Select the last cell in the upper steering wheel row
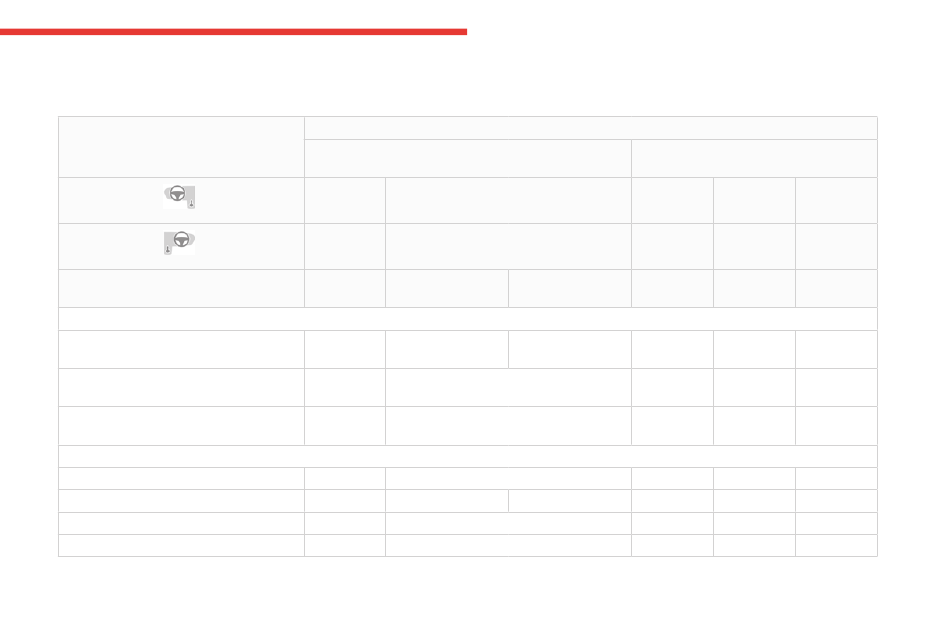950x633 pixels. (x=836, y=201)
